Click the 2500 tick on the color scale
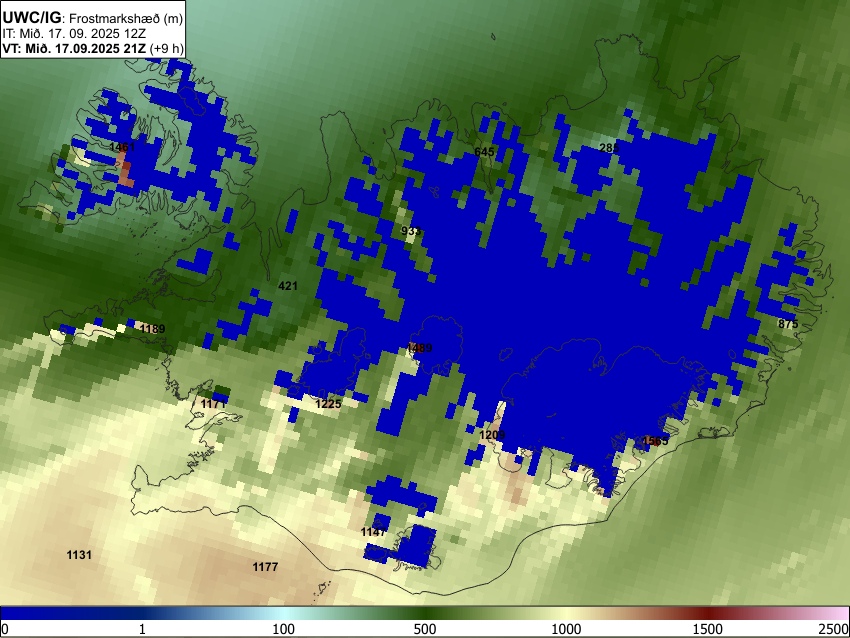The height and width of the screenshot is (638, 850). 834,629
